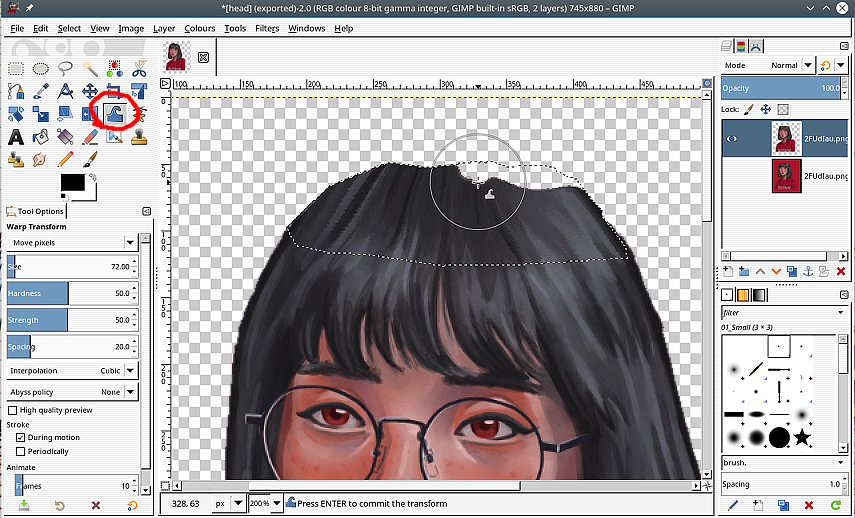This screenshot has width=855, height=518.
Task: Activate the Ellipse Select tool
Action: [x=41, y=69]
